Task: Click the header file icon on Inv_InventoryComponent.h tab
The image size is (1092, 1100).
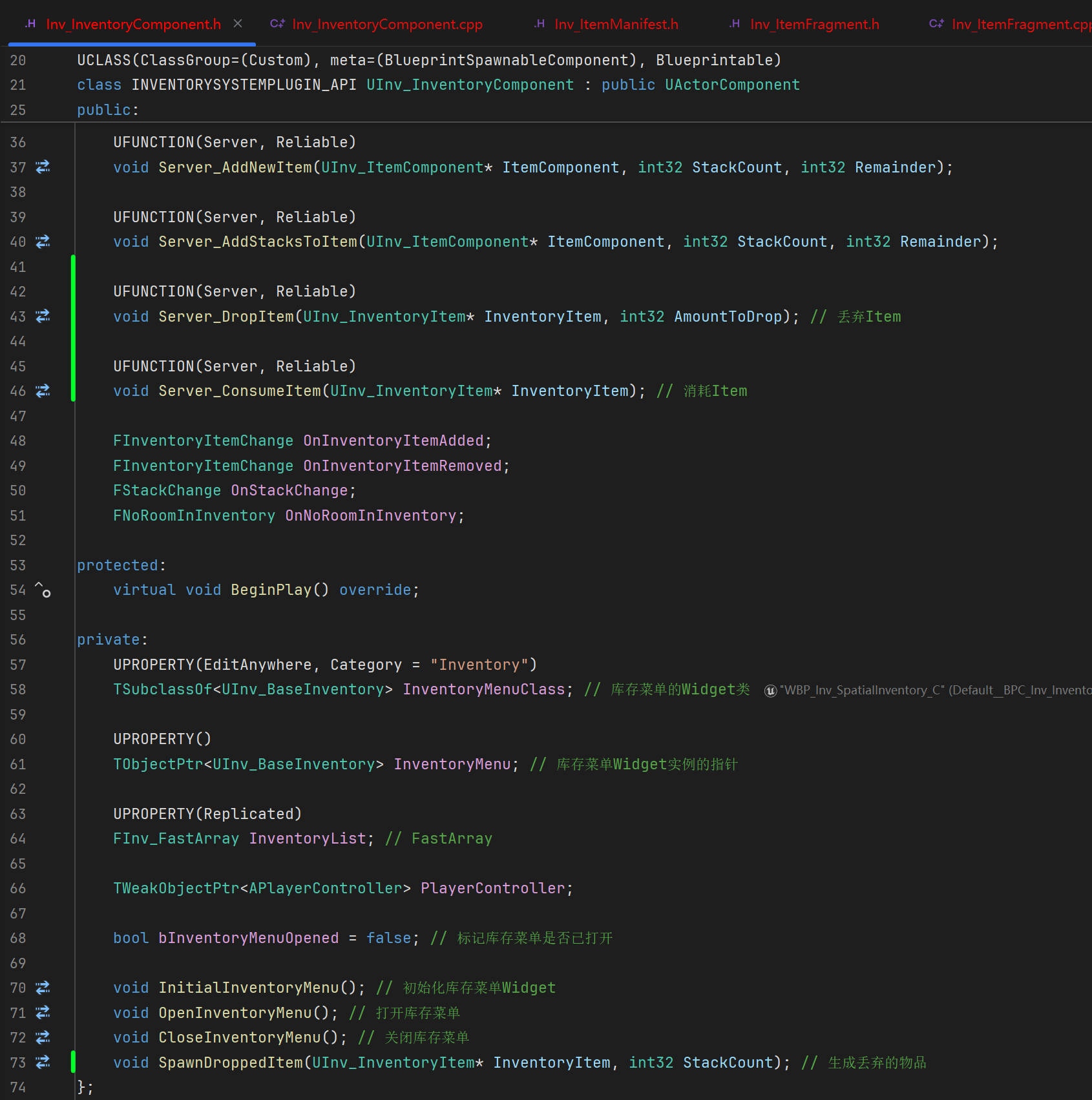Action: coord(30,24)
